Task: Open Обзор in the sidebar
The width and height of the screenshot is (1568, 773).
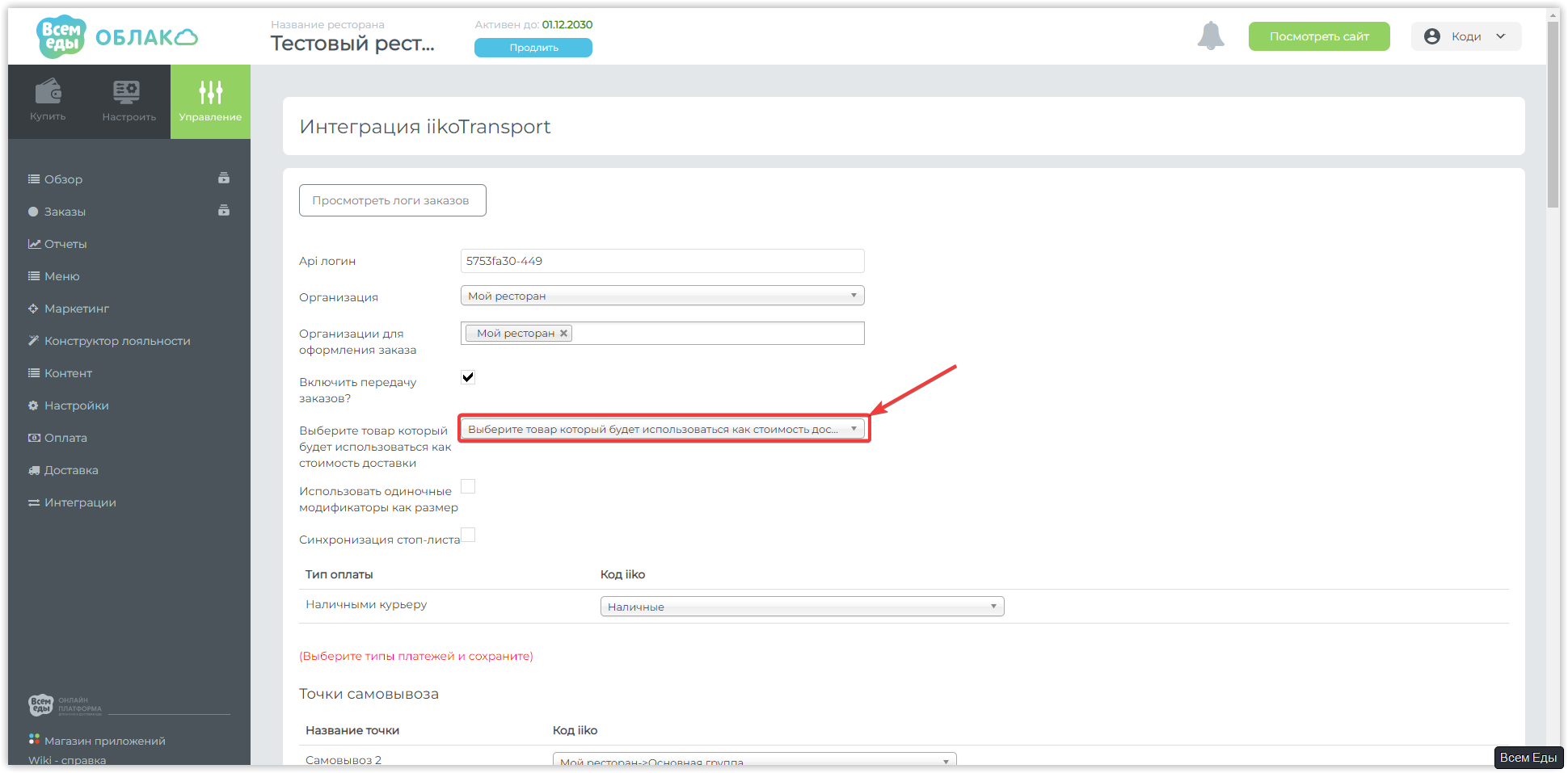Action: click(x=63, y=179)
